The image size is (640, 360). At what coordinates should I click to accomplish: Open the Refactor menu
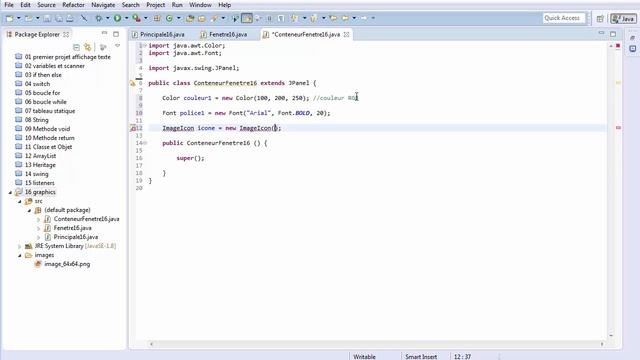73,5
